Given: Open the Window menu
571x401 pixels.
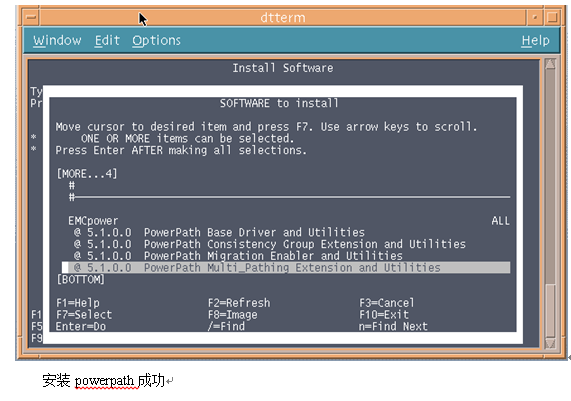Looking at the screenshot, I should tap(57, 40).
